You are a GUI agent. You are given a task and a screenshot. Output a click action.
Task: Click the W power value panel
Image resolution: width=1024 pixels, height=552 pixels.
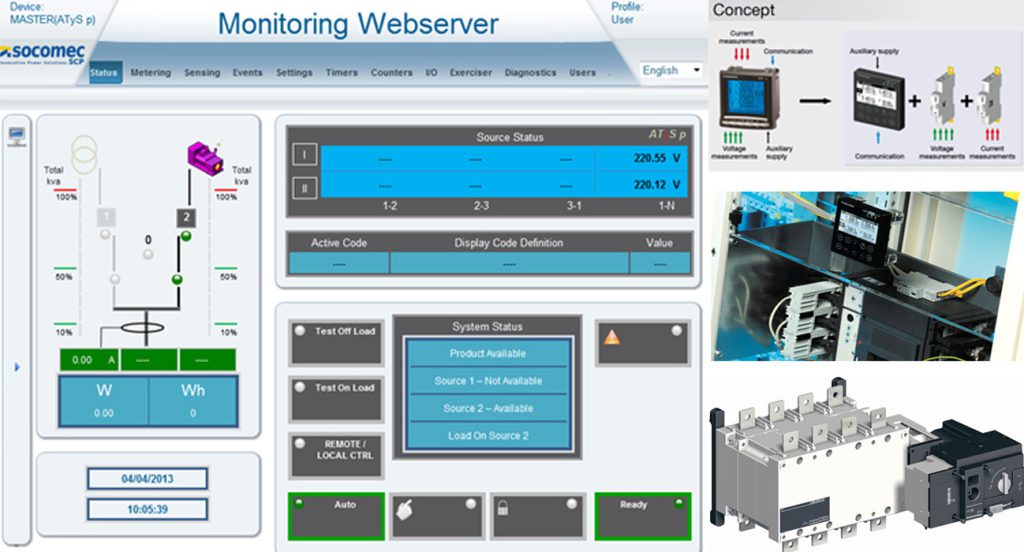(x=104, y=400)
